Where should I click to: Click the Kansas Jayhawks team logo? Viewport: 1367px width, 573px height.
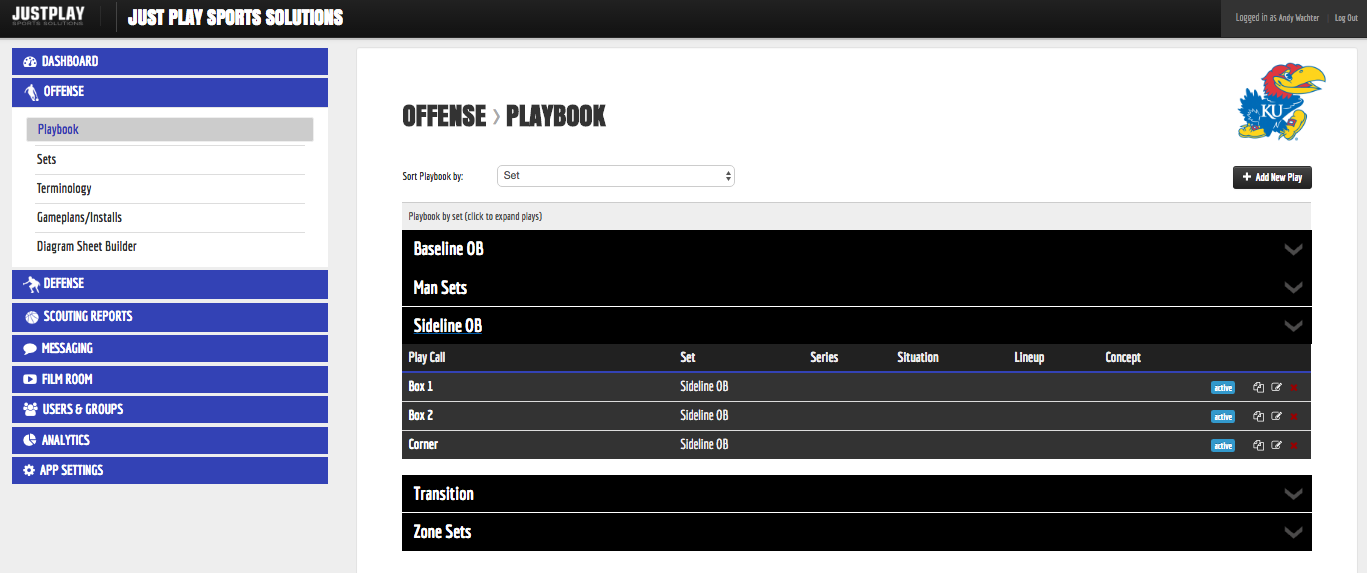tap(1281, 102)
